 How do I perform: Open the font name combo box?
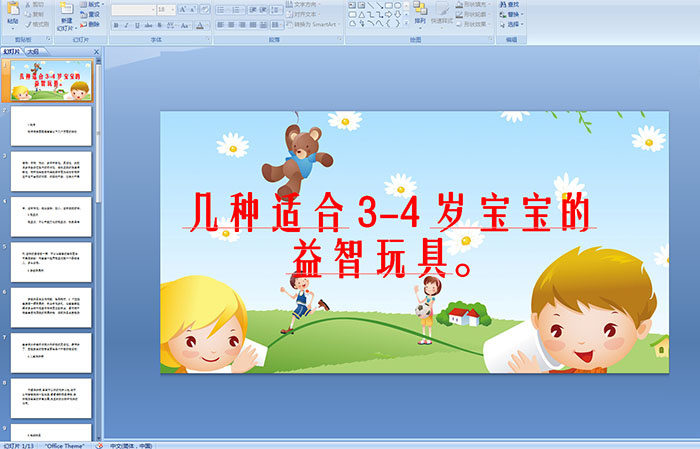pyautogui.click(x=133, y=9)
